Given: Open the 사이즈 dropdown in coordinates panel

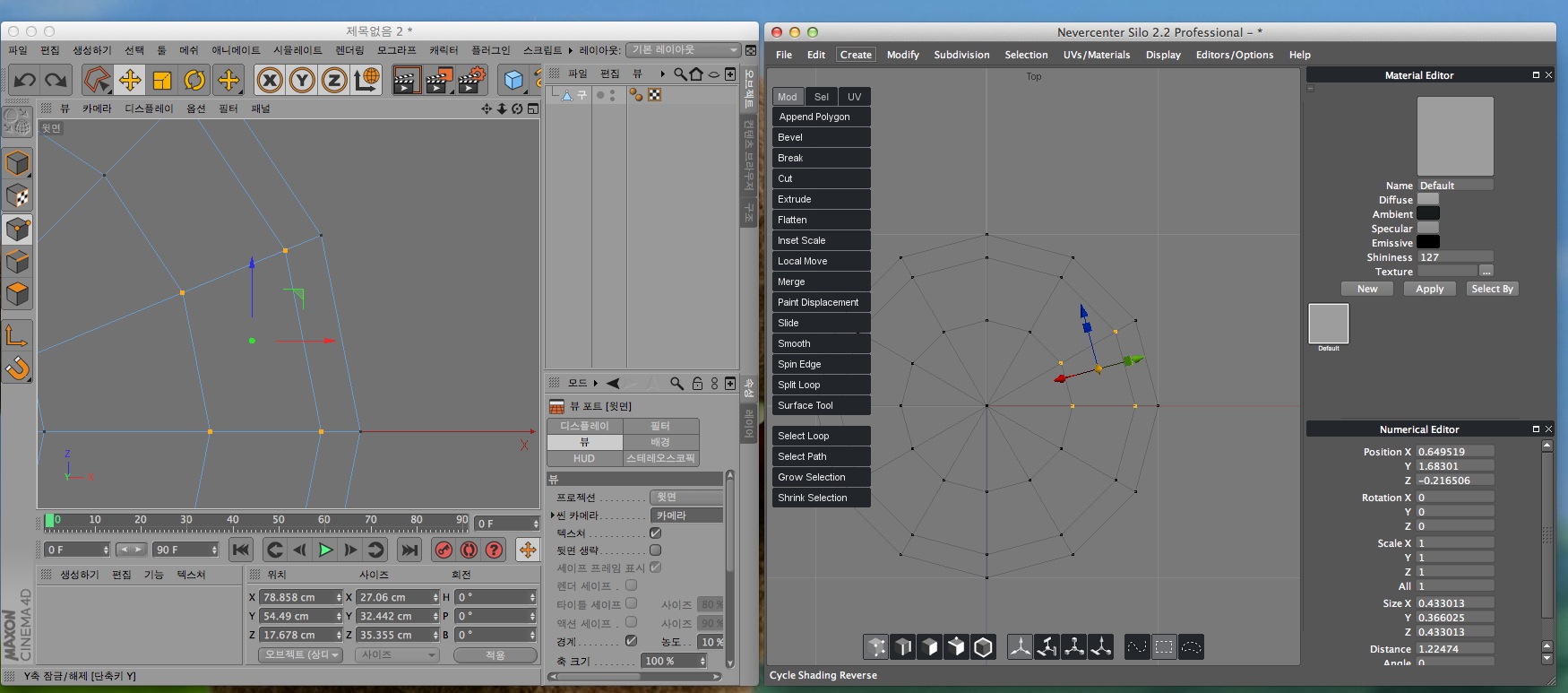Looking at the screenshot, I should click(398, 654).
